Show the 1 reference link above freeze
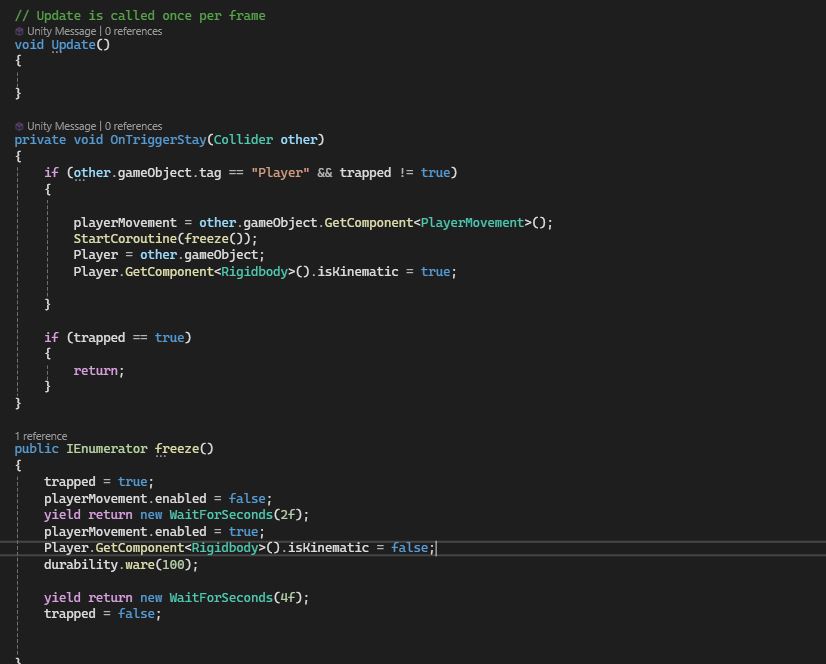This screenshot has height=664, width=826. point(41,436)
